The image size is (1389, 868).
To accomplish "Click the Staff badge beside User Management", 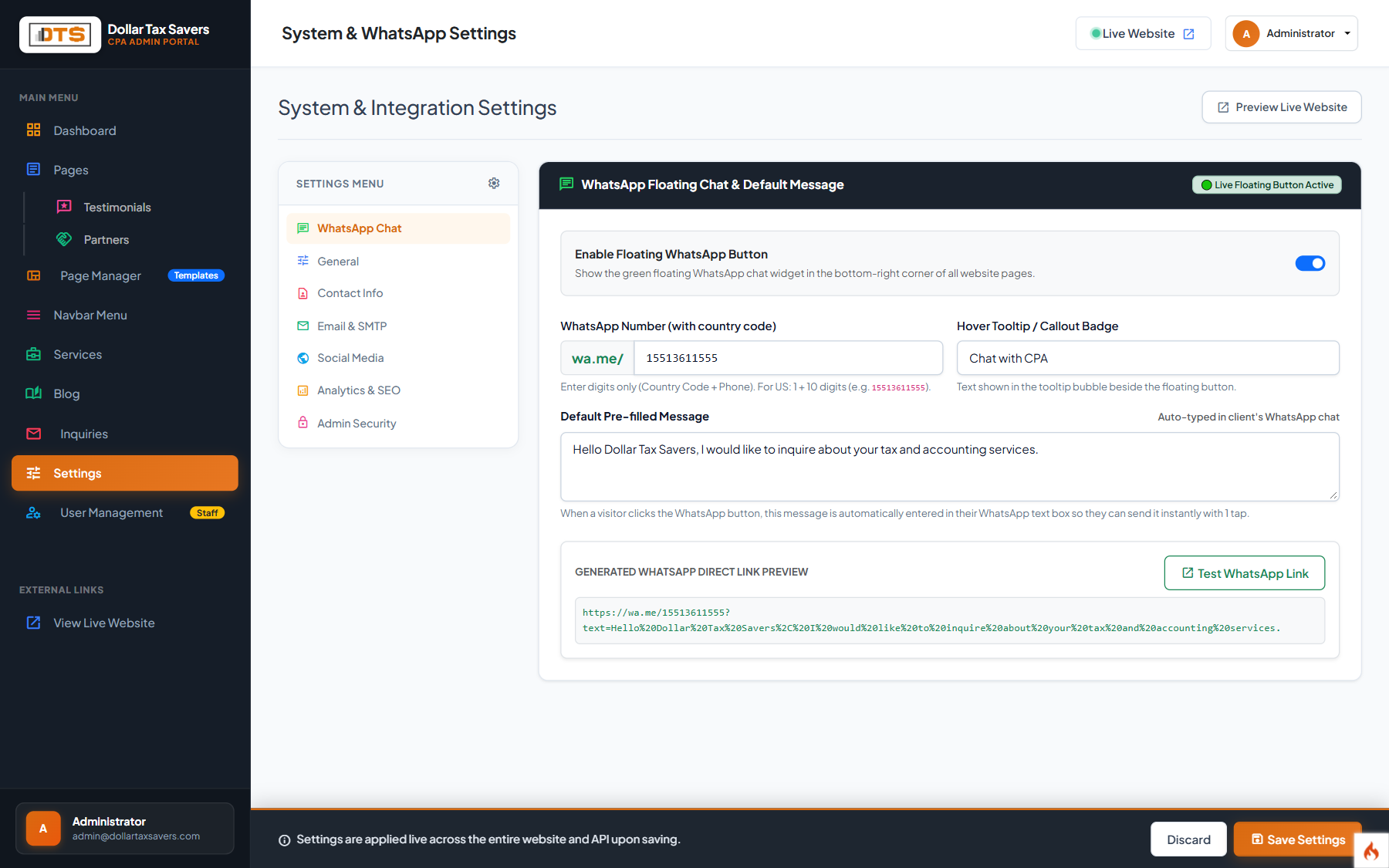I will [x=207, y=513].
